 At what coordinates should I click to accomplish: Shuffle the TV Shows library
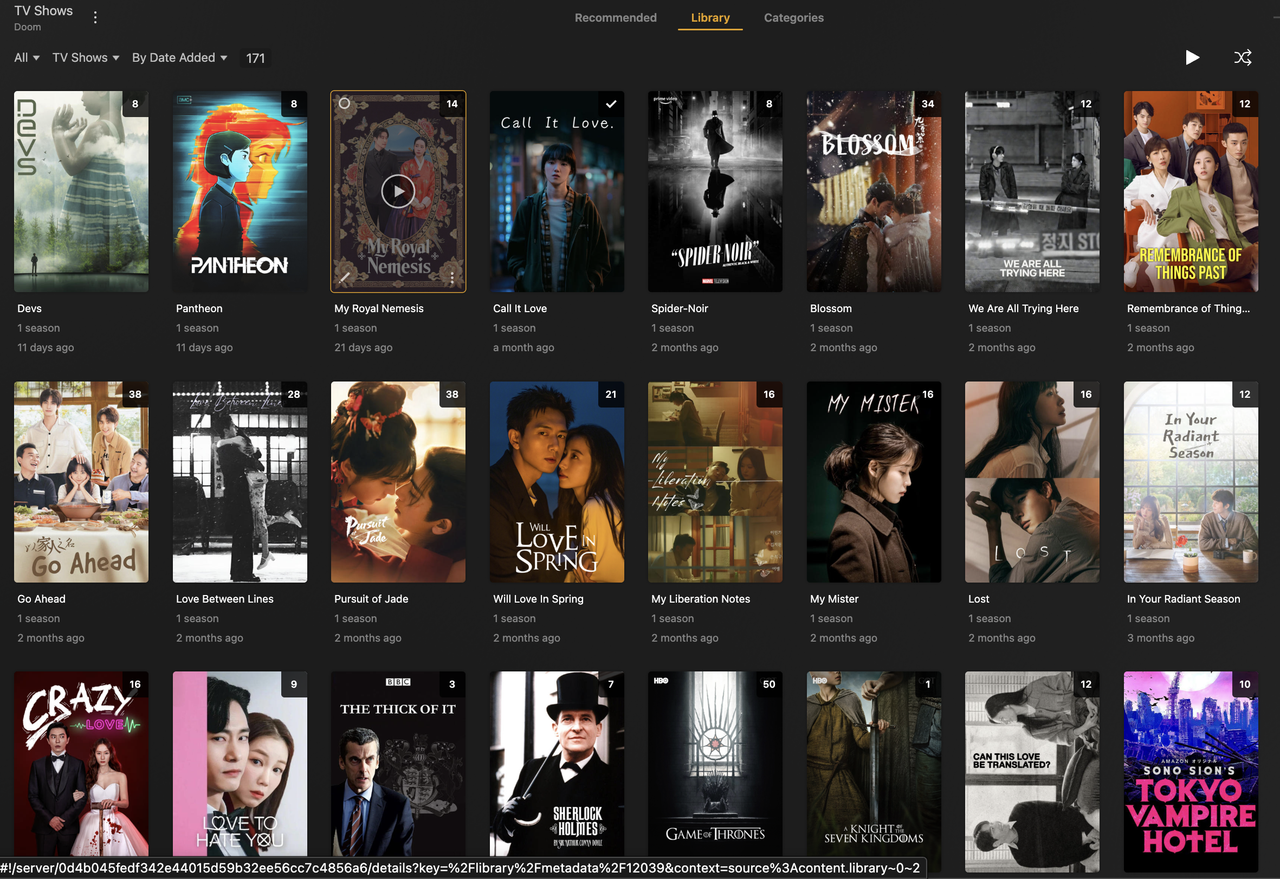click(1243, 58)
